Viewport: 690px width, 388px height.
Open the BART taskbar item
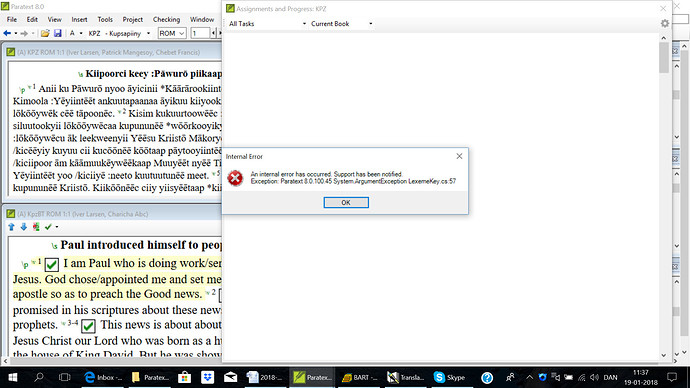tap(360, 377)
